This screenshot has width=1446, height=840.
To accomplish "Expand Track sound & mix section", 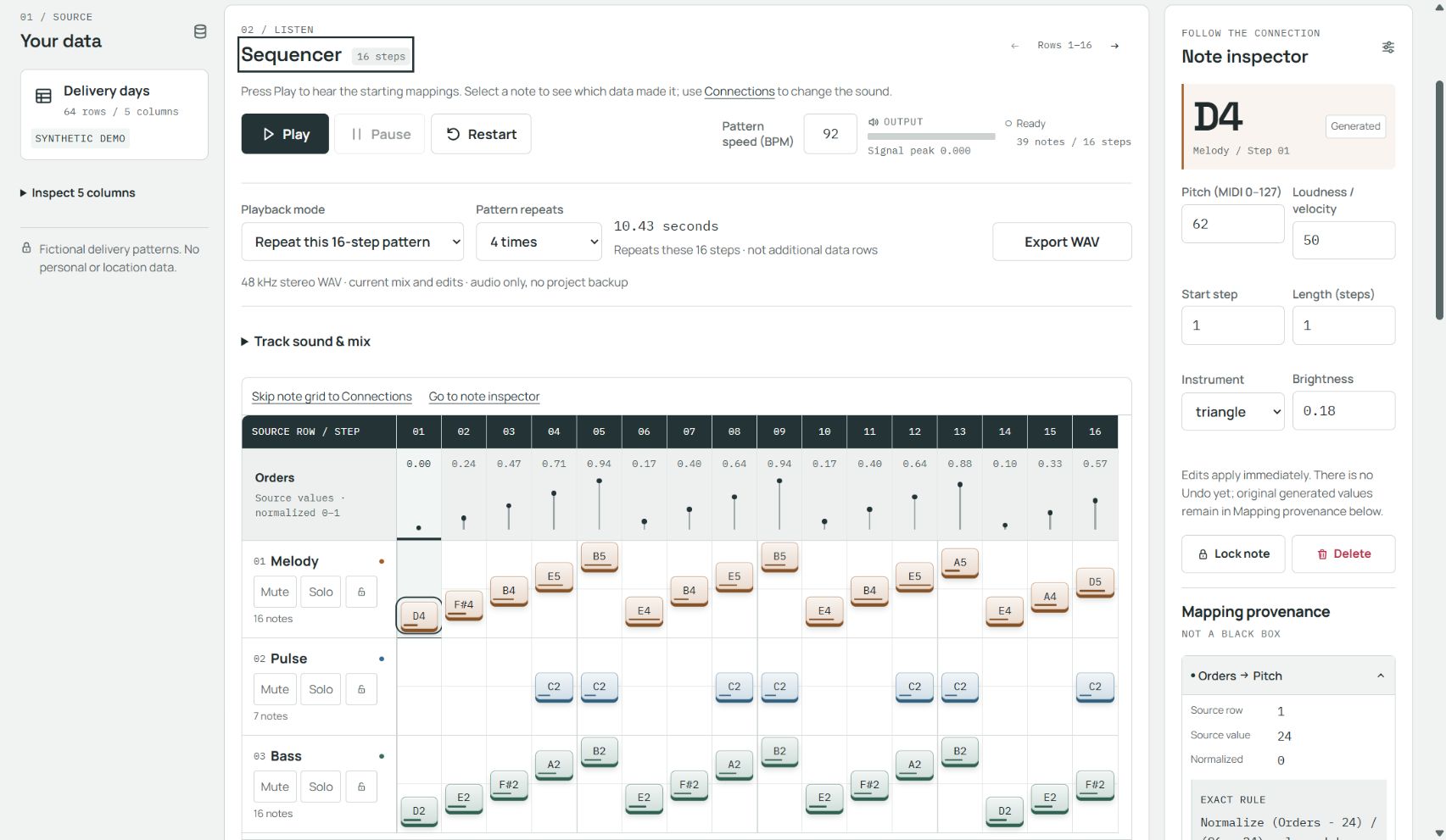I will tap(306, 342).
